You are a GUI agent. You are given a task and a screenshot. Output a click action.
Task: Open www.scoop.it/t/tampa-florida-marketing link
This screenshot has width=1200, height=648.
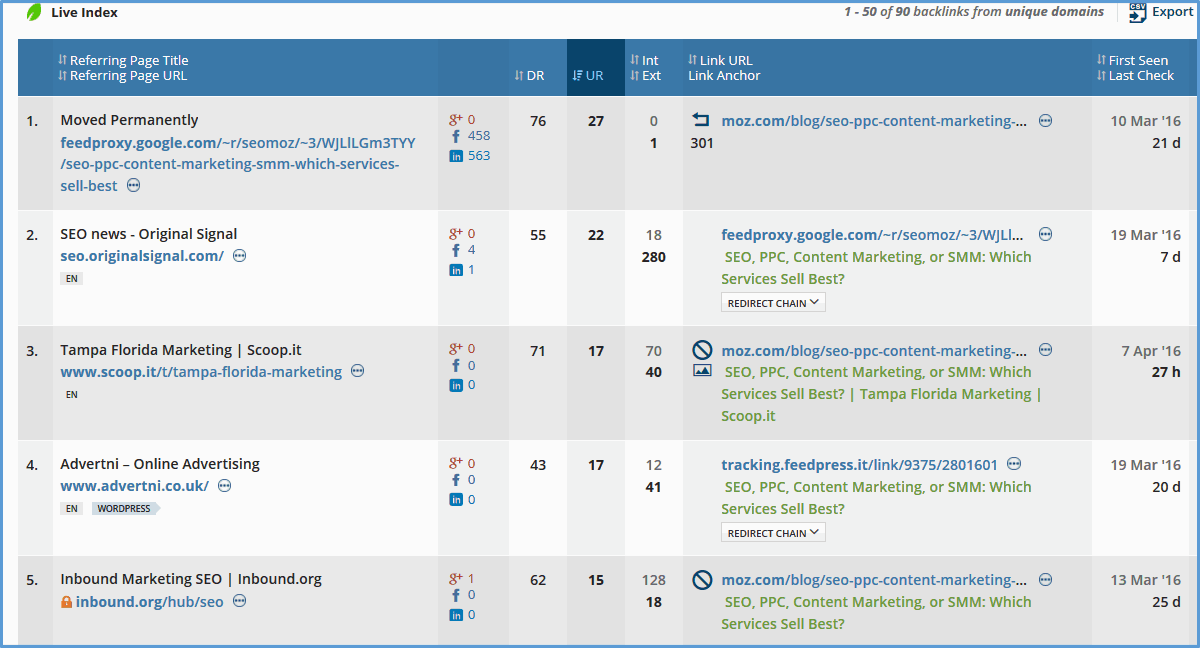coord(201,372)
